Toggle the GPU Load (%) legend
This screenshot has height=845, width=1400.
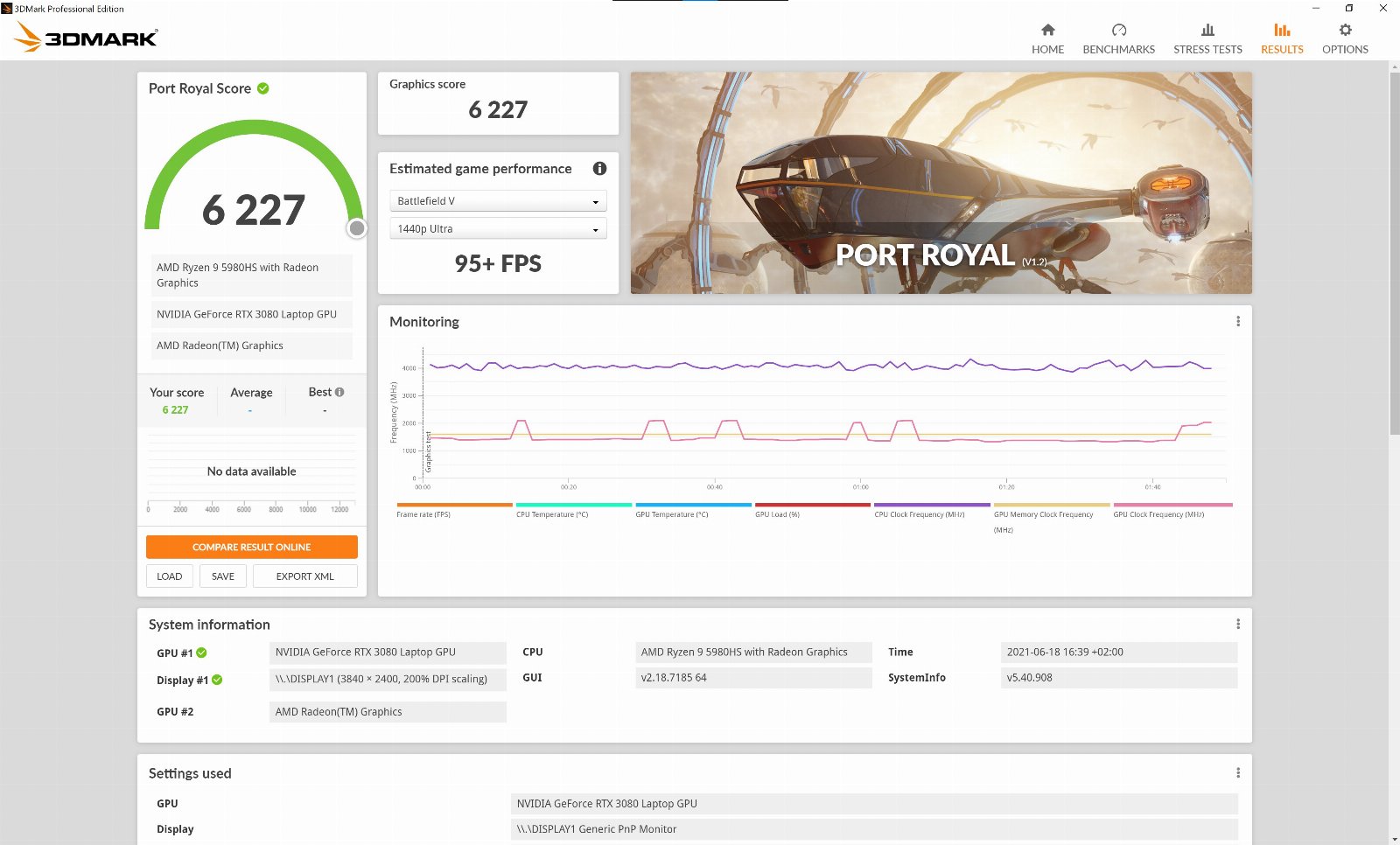click(813, 511)
